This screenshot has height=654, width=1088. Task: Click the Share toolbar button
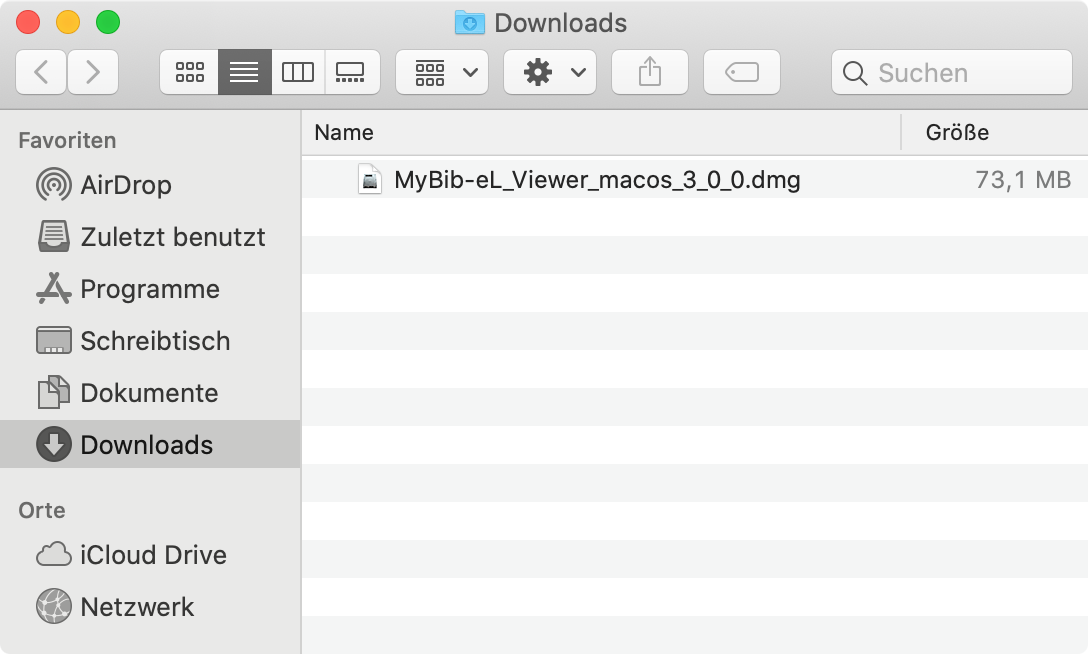[649, 72]
